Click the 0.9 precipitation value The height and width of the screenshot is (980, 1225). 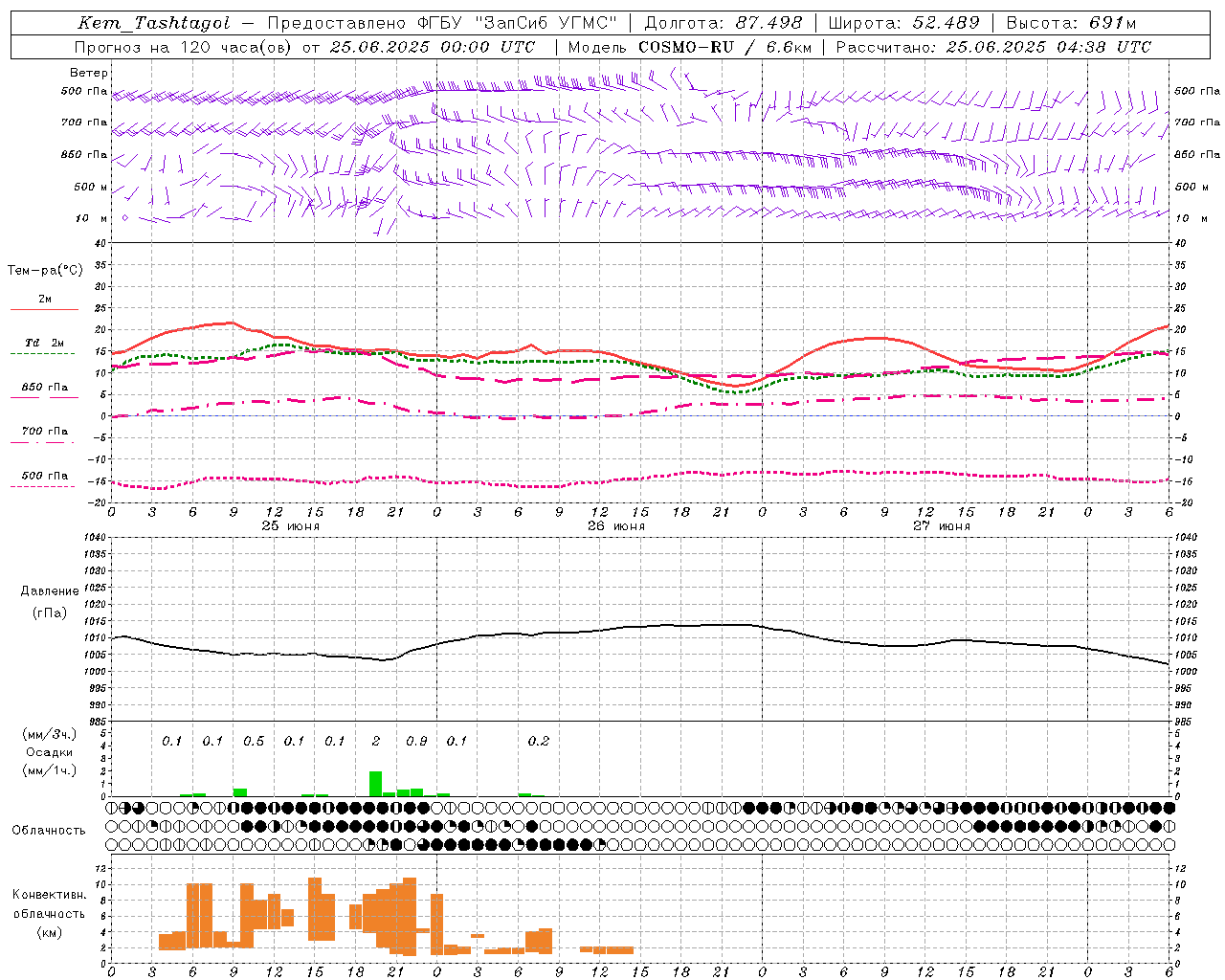pos(416,742)
